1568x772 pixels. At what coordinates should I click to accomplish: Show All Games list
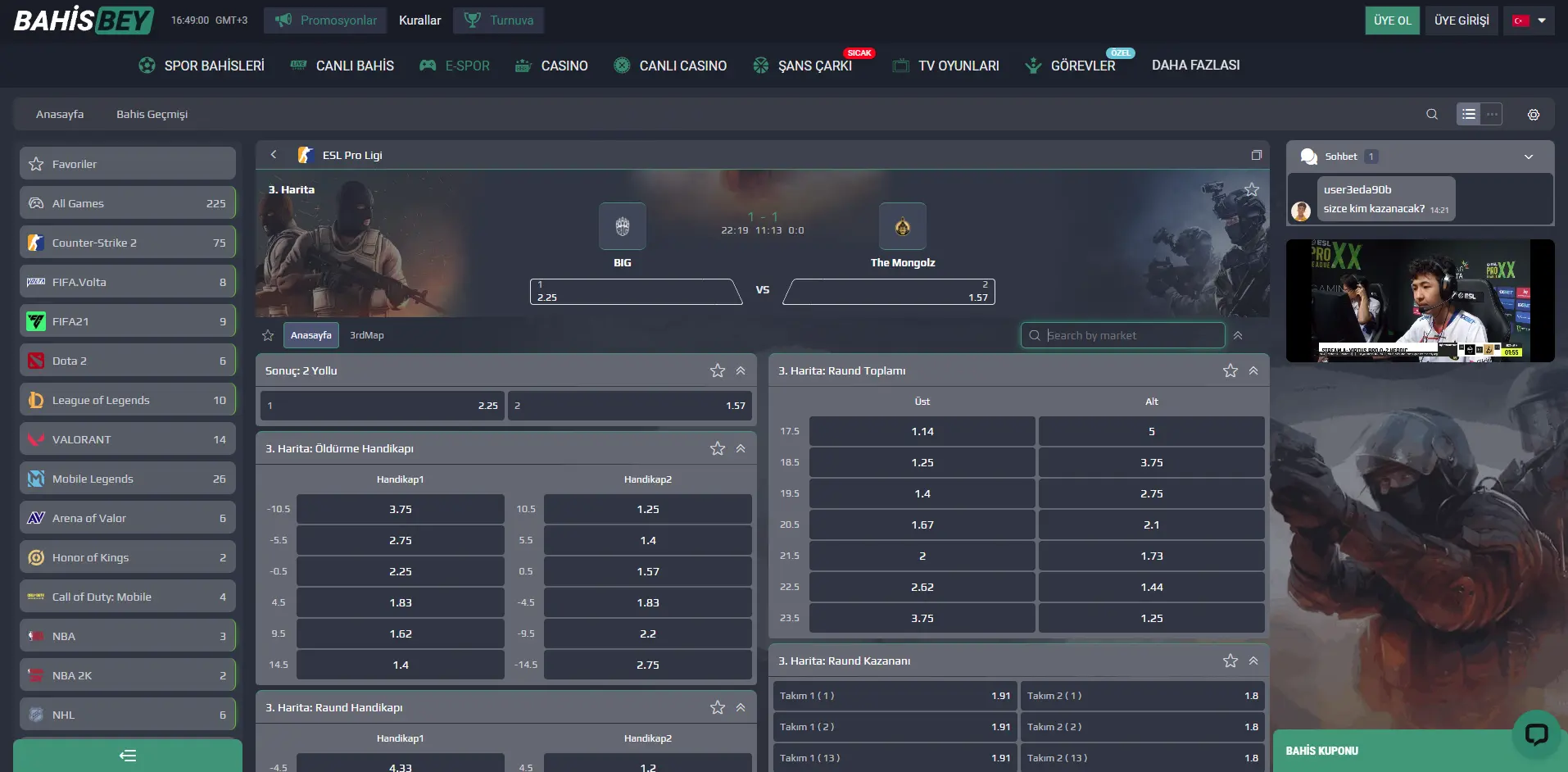pyautogui.click(x=128, y=203)
